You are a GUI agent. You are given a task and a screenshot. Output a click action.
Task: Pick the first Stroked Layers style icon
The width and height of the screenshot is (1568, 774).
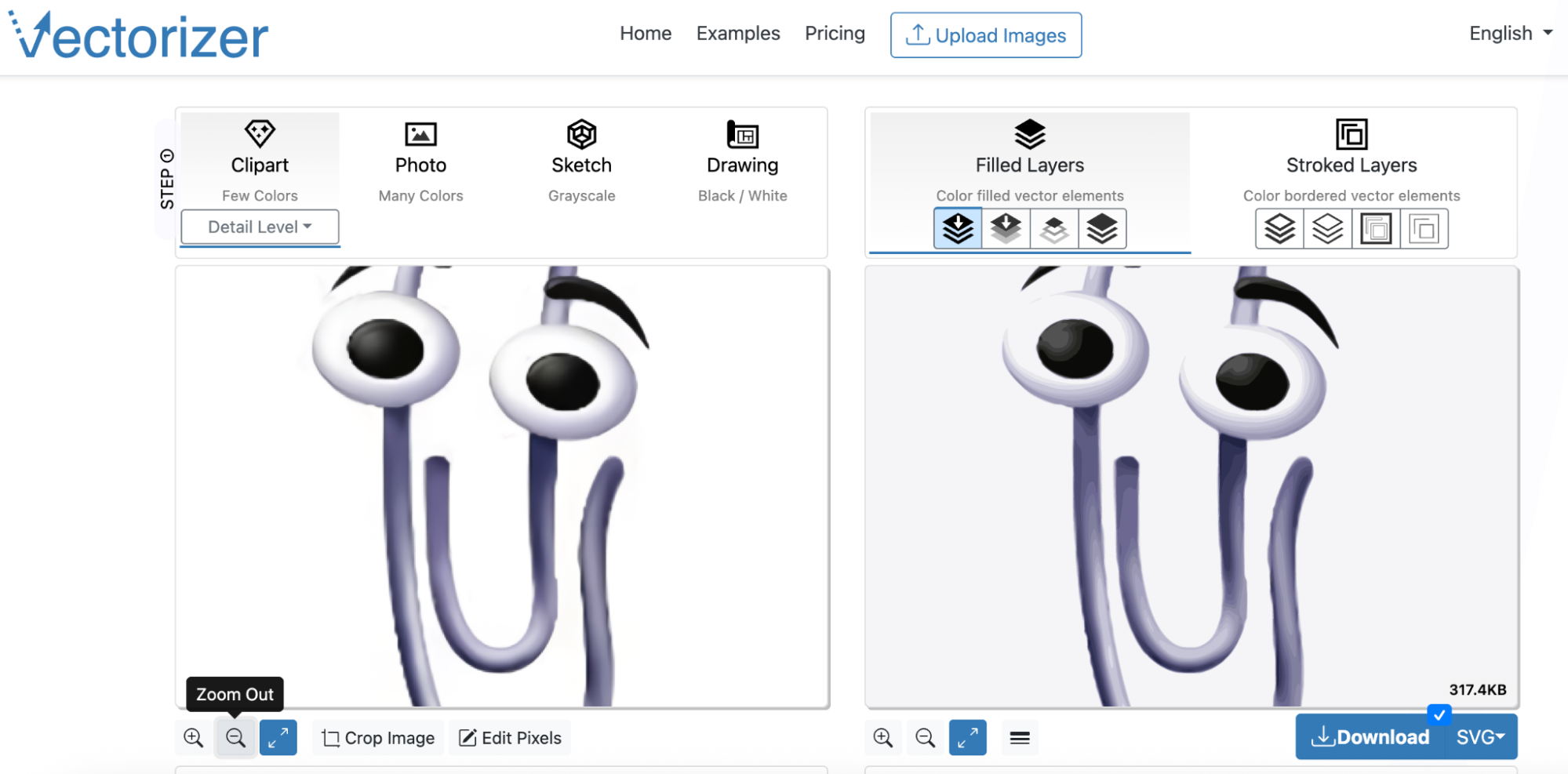point(1279,229)
